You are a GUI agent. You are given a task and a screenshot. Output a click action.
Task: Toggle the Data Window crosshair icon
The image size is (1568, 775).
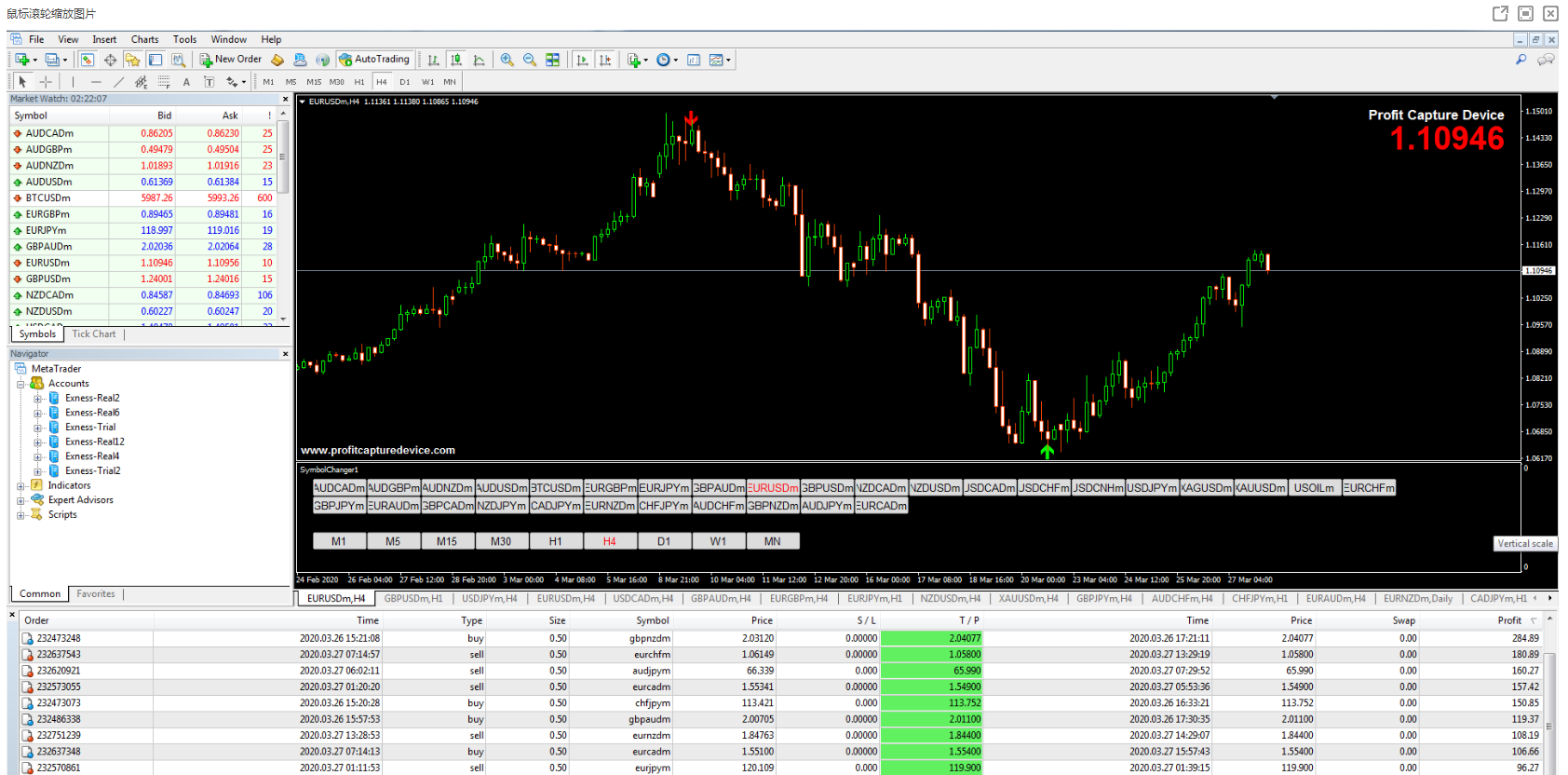[x=110, y=60]
